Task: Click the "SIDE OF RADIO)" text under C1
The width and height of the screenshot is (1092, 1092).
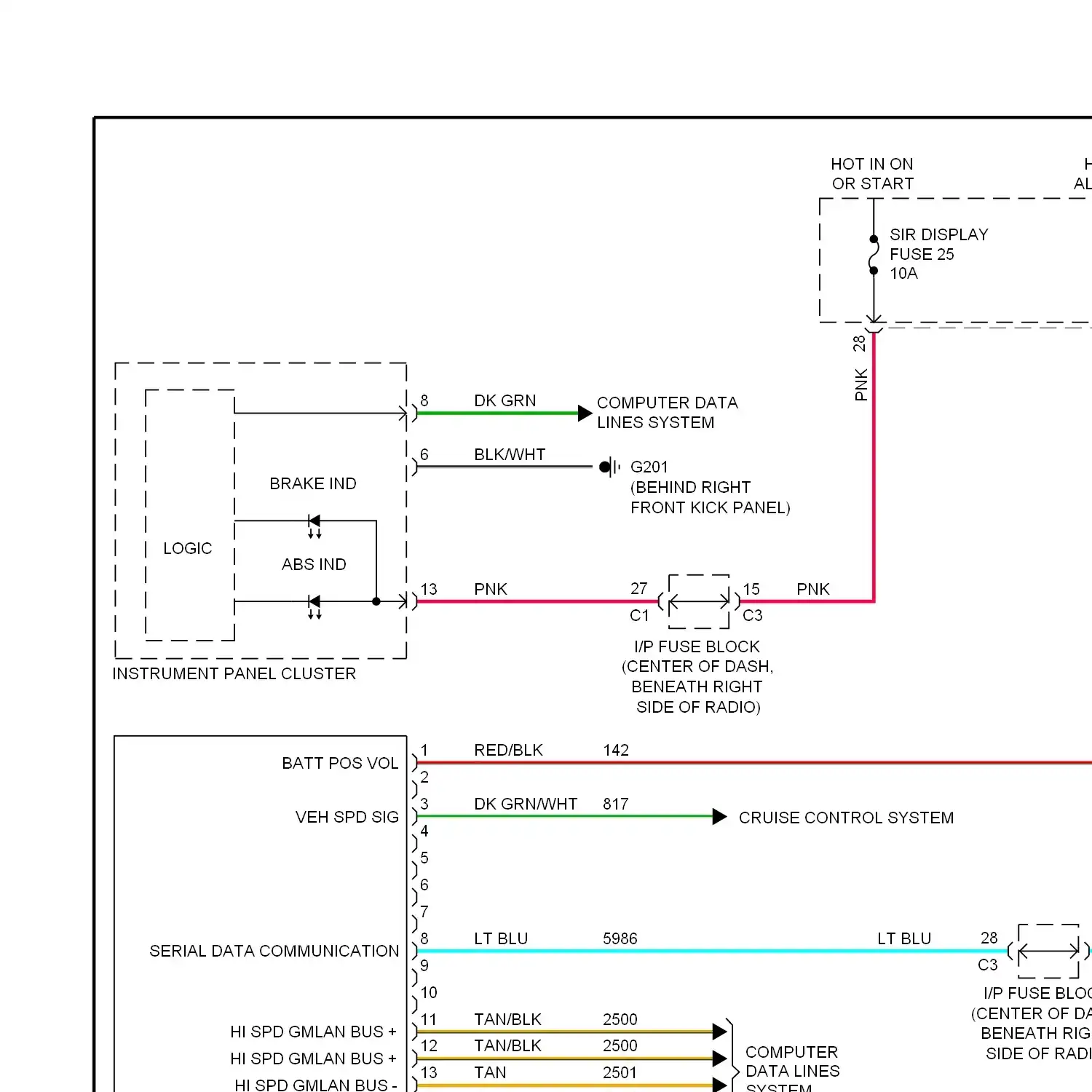Action: point(698,708)
